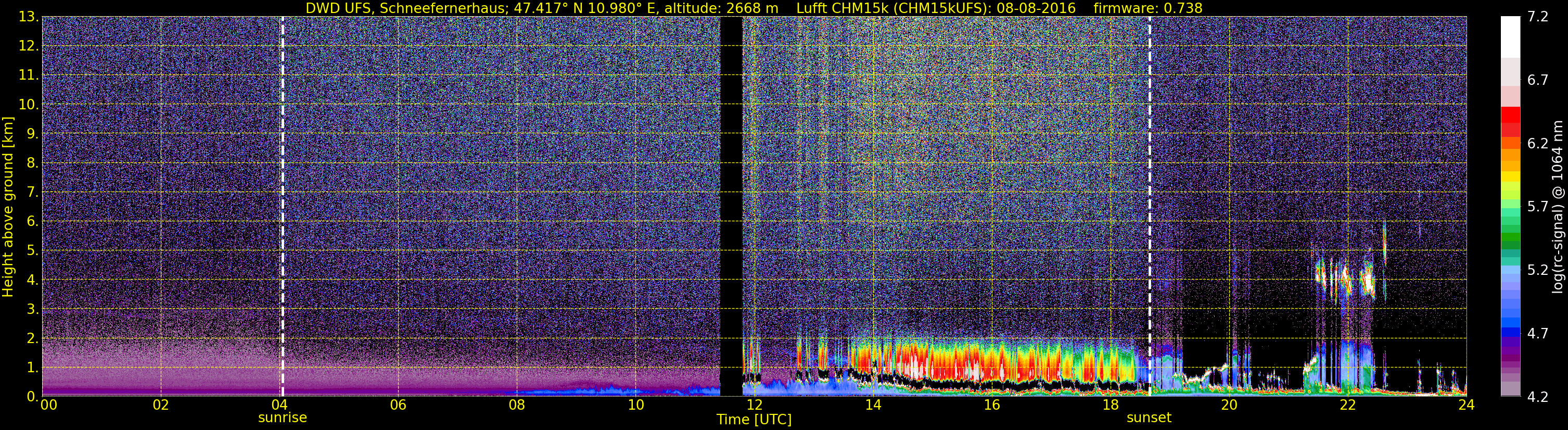
Task: Click the '8.' tick on the height axis
Action: click(x=33, y=163)
